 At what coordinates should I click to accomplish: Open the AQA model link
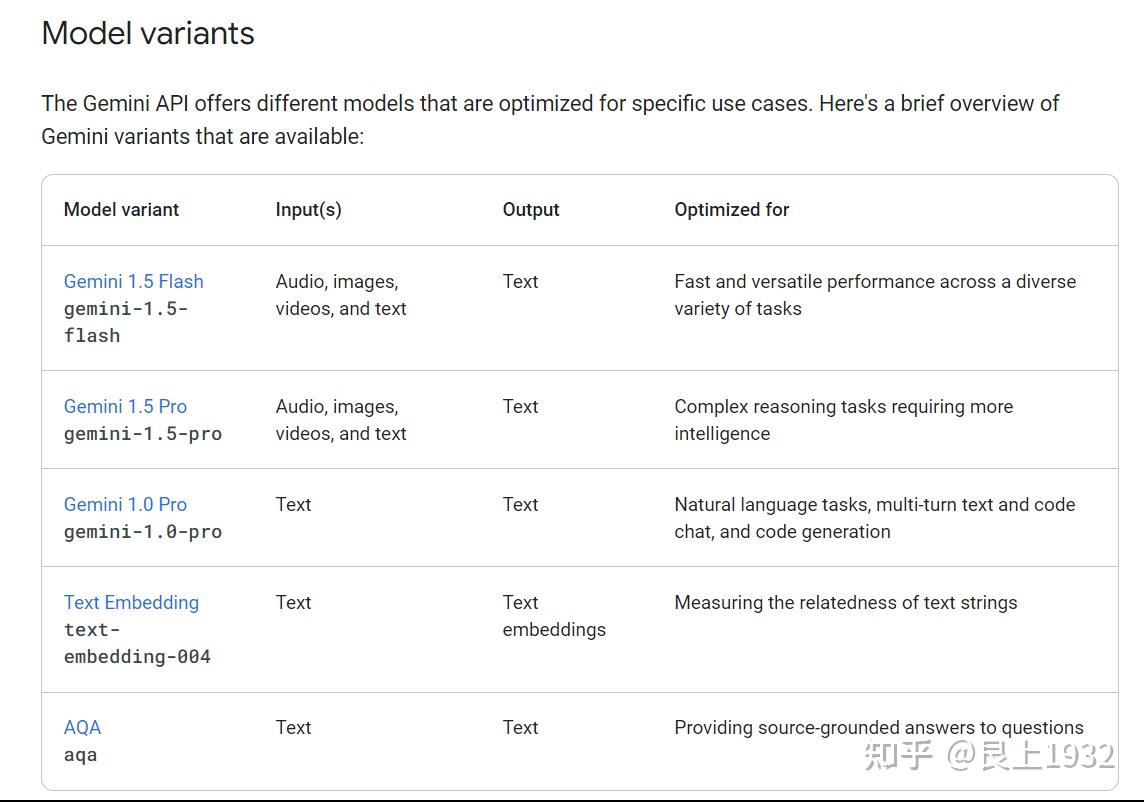click(82, 727)
